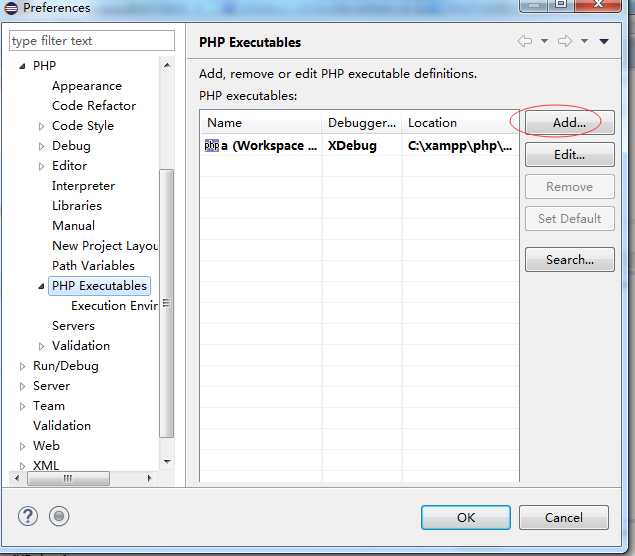Select top-level Validation tree item
635x556 pixels.
(62, 426)
